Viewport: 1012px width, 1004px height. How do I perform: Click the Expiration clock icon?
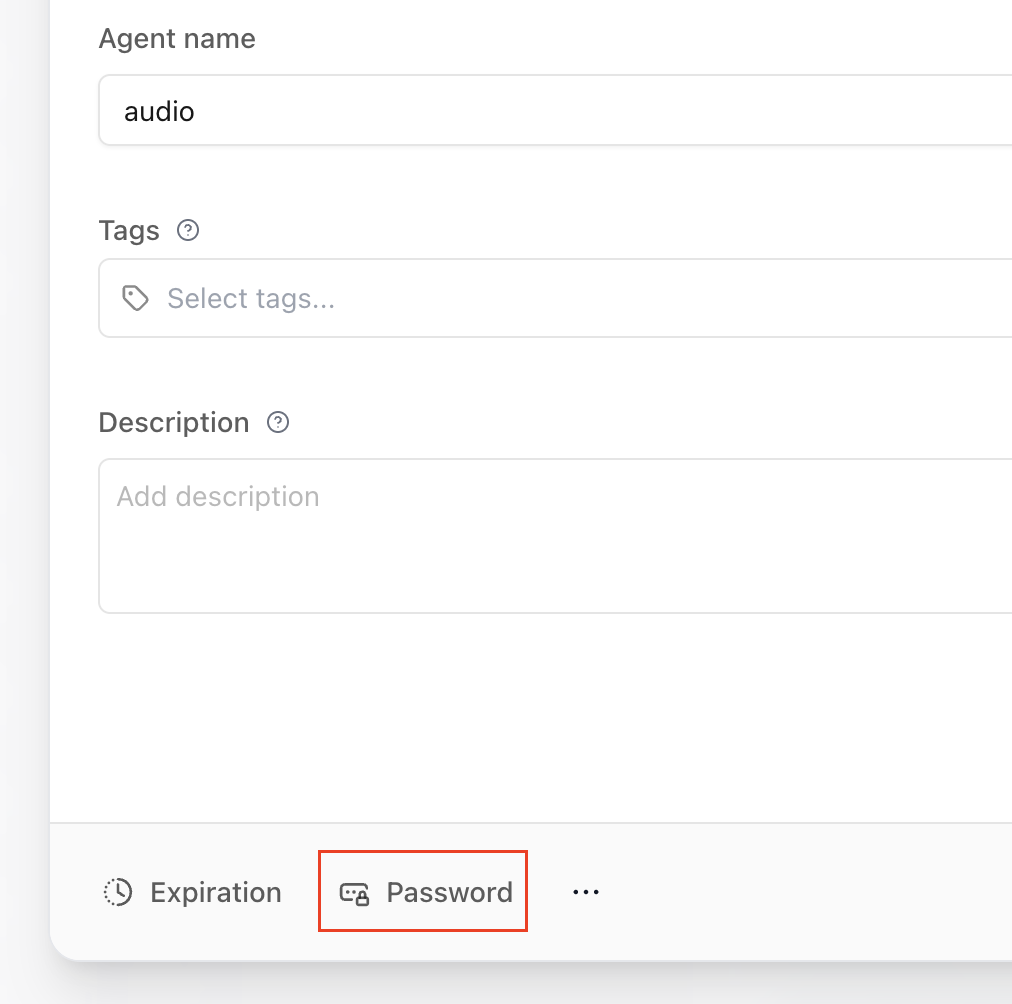coord(118,892)
